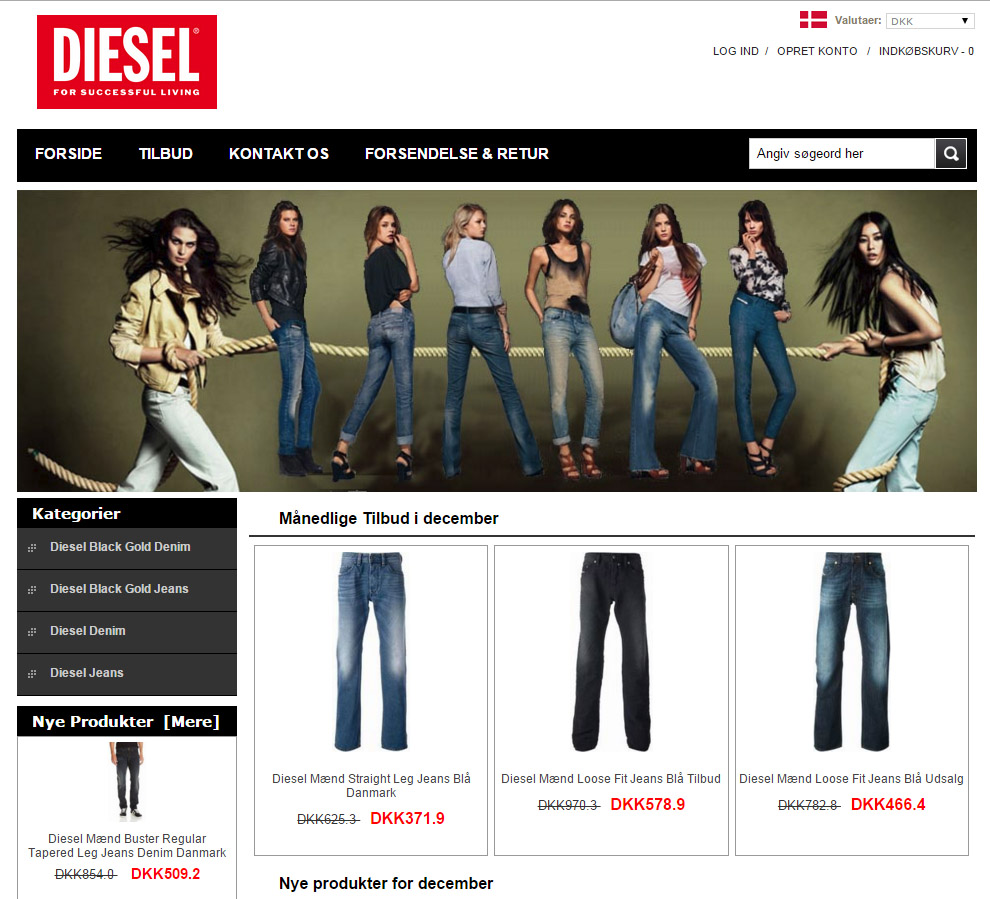
Task: Click the crossed-out DKK970.3 price
Action: (x=568, y=806)
